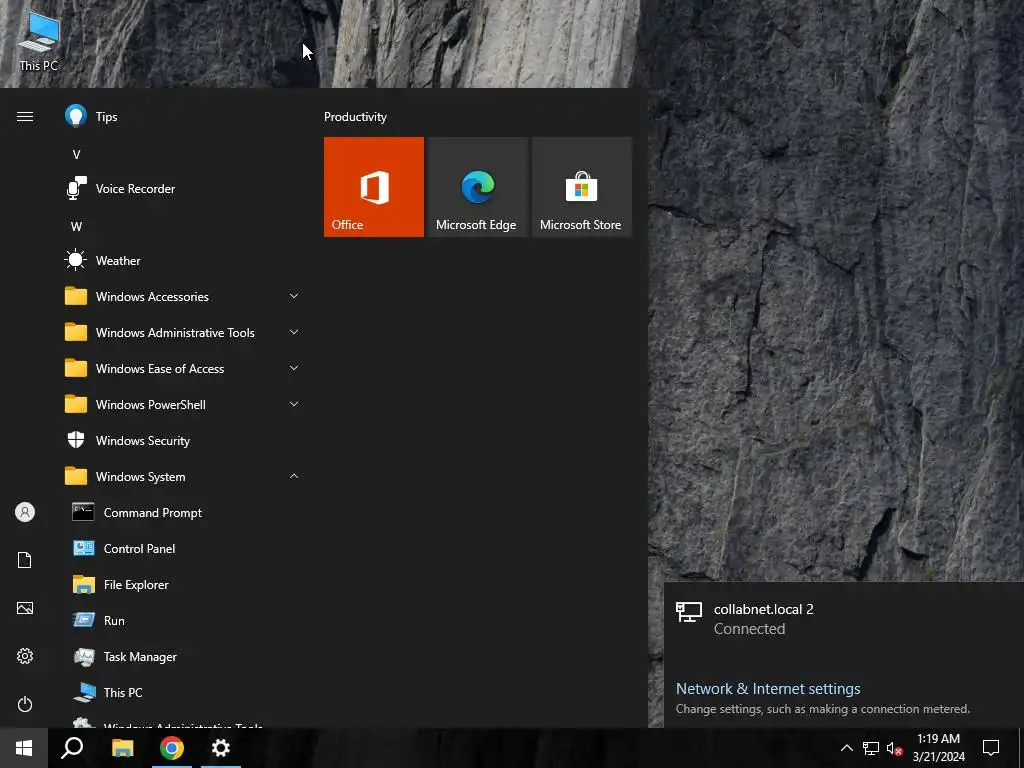The image size is (1024, 768).
Task: Click the Productivity group heading
Action: pos(355,117)
